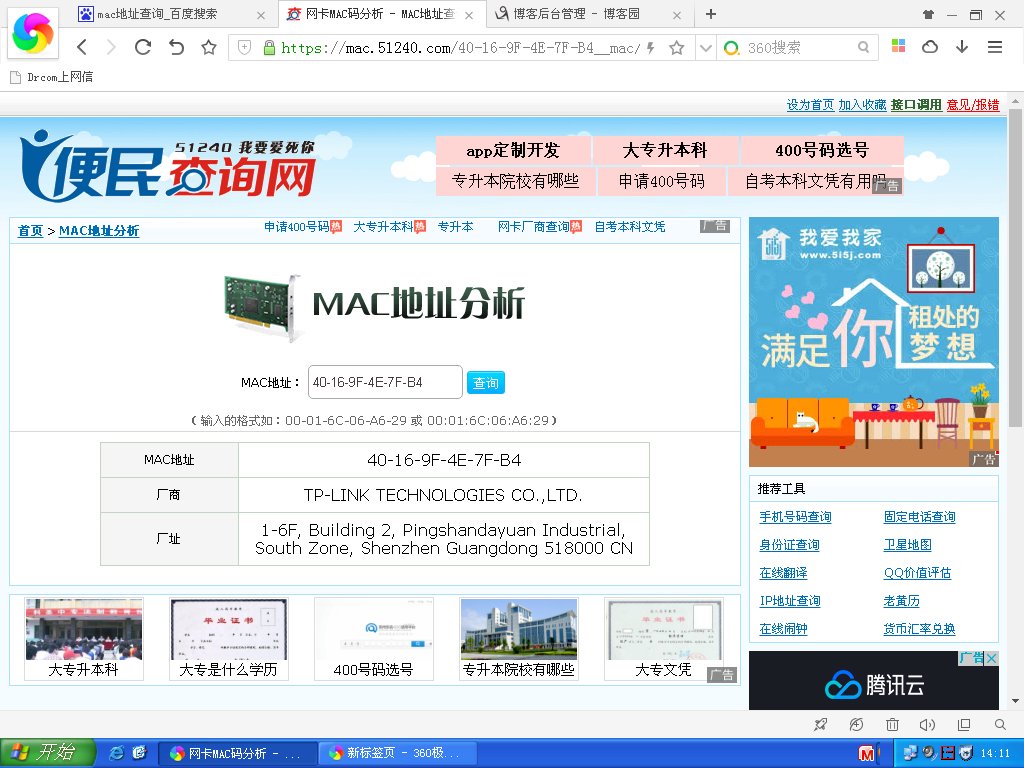Screen dimensions: 1024x768
Task: Click into the MAC地址 input field
Action: tap(385, 382)
